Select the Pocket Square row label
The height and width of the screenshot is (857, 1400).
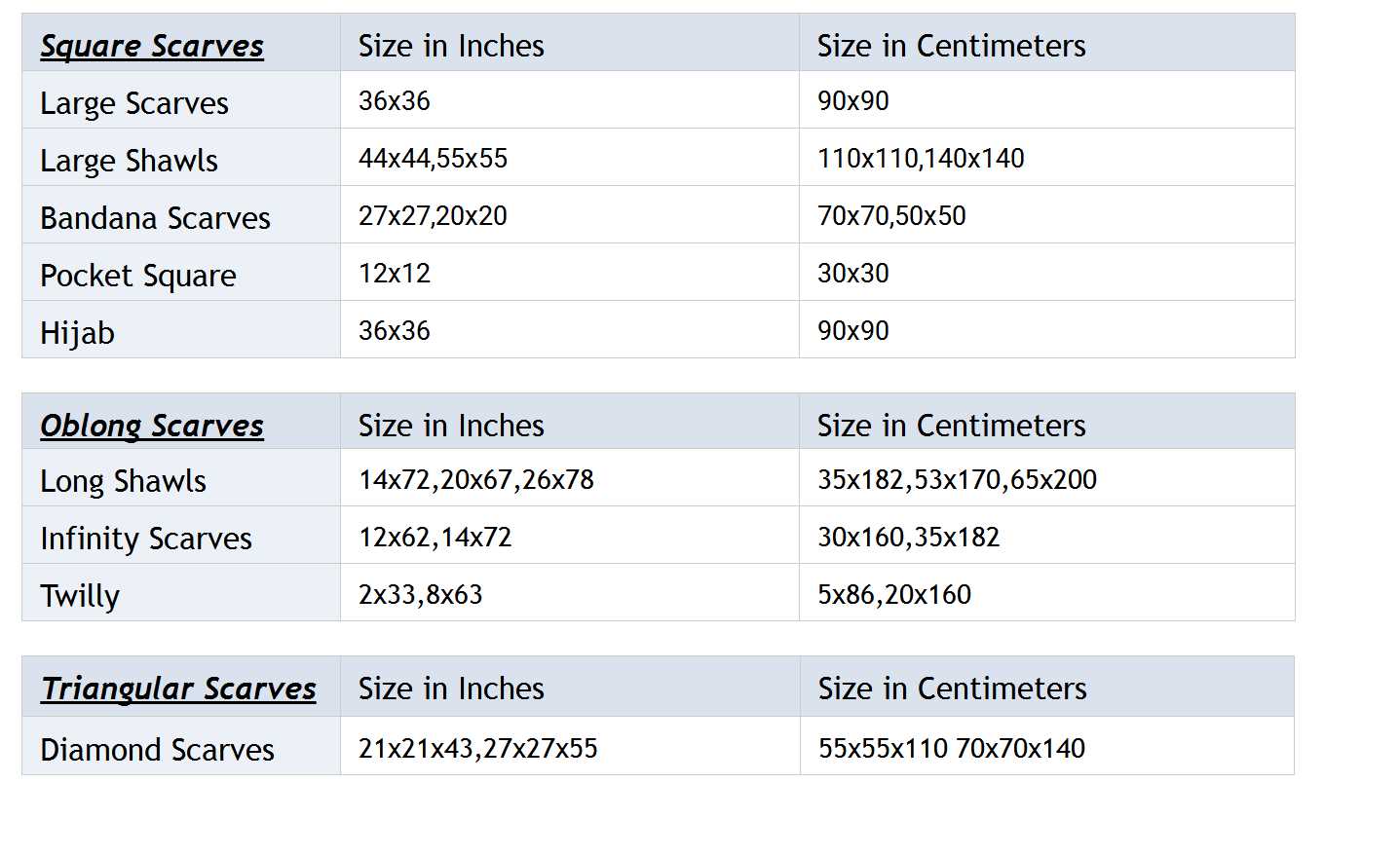point(138,276)
